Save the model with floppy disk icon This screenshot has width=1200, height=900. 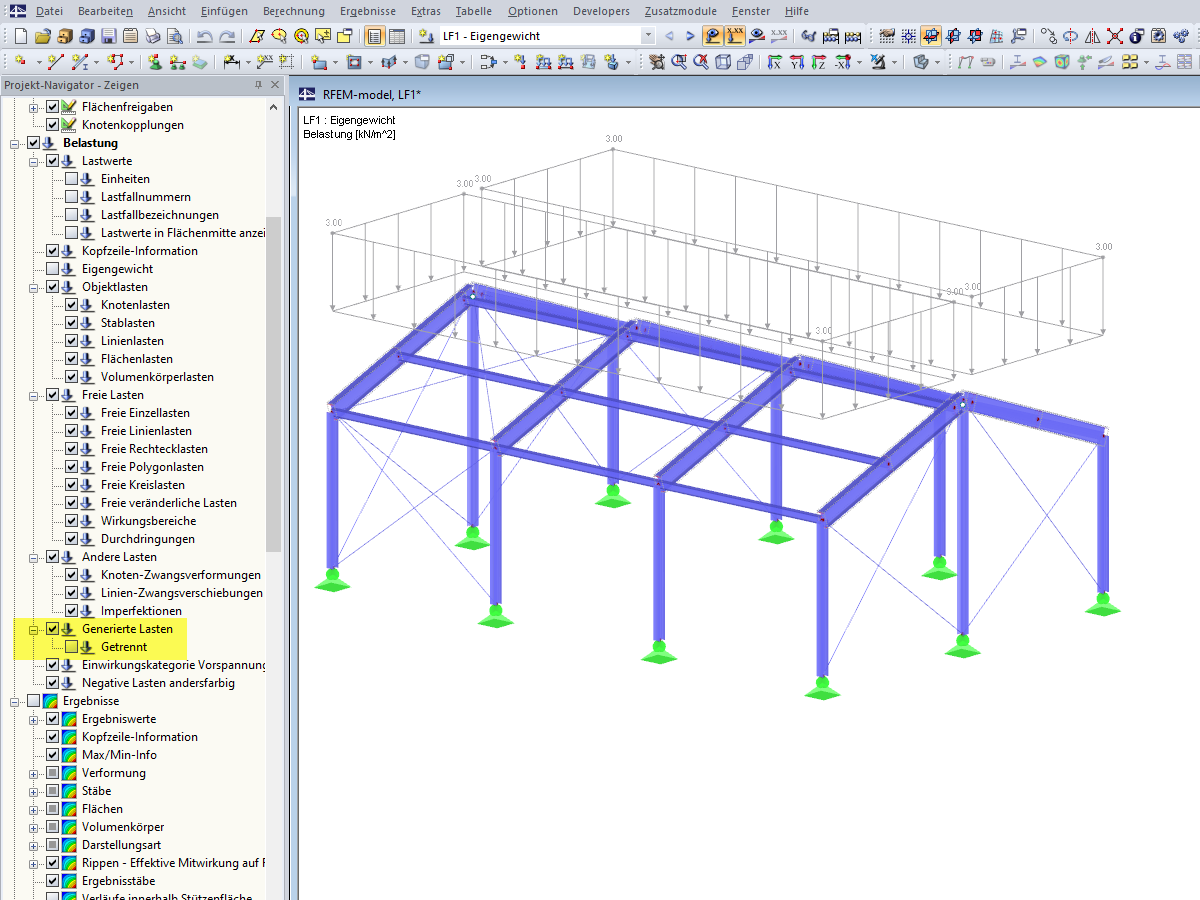click(109, 36)
